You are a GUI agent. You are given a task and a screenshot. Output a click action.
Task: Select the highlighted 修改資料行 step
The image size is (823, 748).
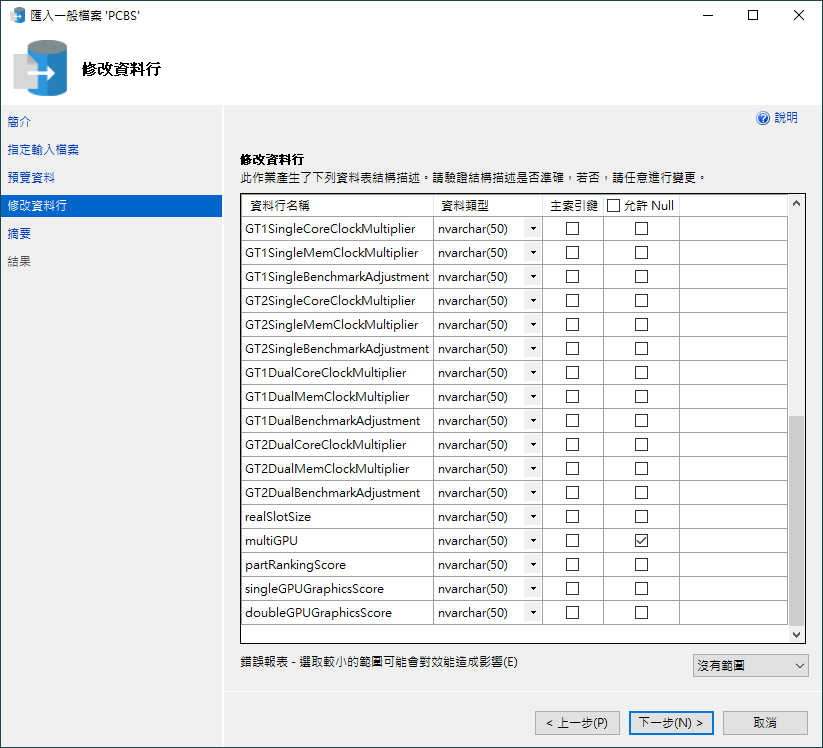(36, 205)
